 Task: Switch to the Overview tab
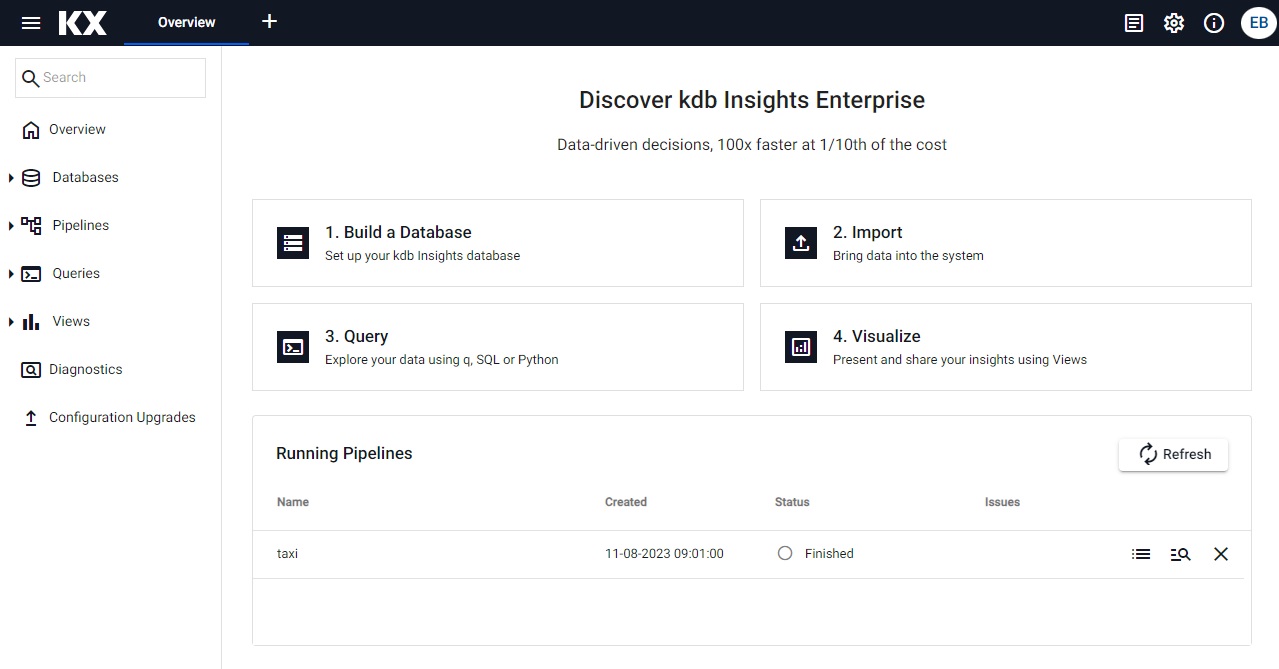186,23
